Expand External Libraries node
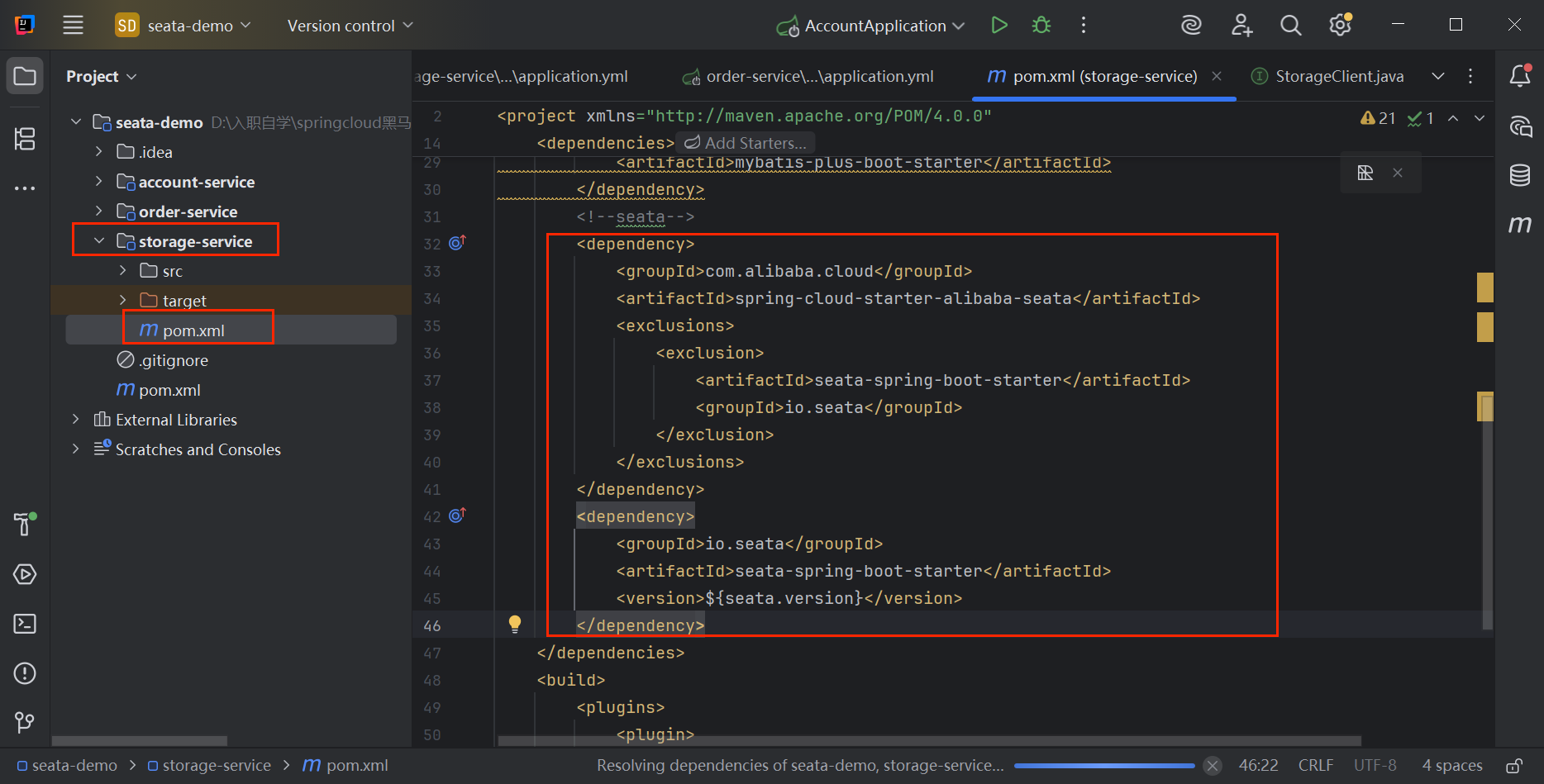This screenshot has width=1544, height=784. 76,420
